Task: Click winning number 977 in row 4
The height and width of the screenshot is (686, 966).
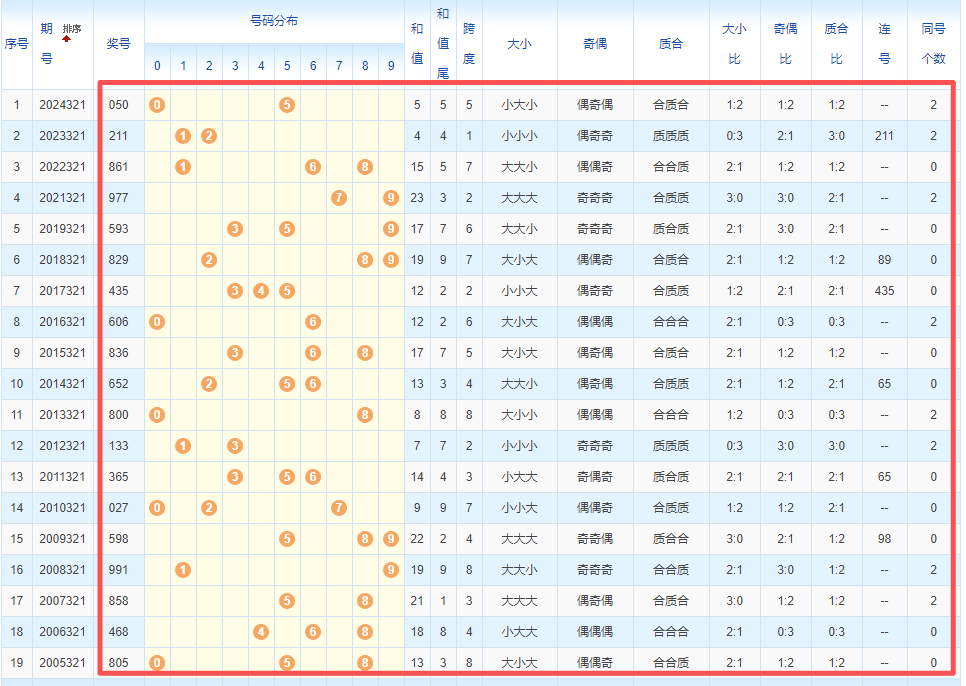Action: click(x=119, y=198)
